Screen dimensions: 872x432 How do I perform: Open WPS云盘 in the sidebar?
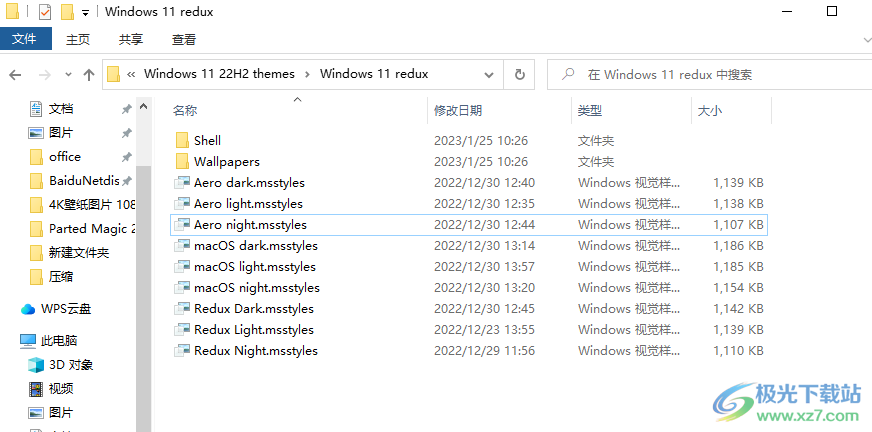(x=54, y=309)
